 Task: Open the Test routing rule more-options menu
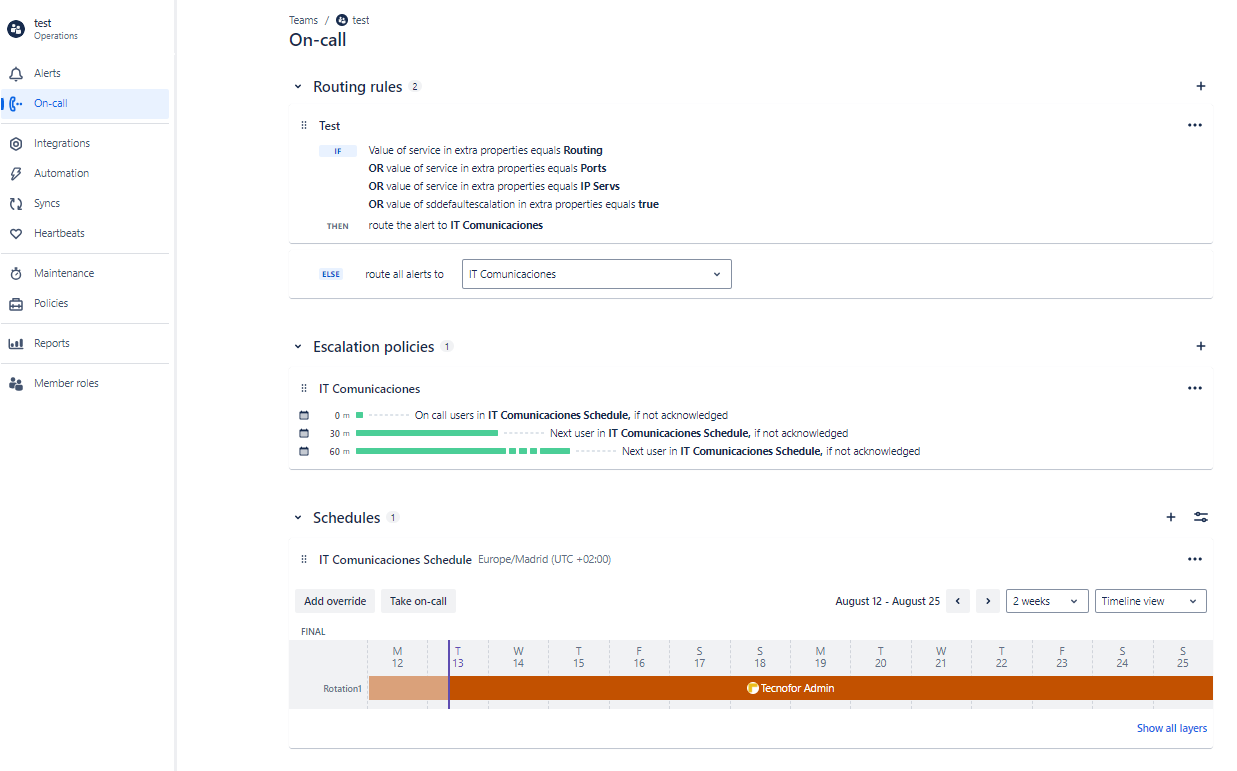tap(1194, 126)
